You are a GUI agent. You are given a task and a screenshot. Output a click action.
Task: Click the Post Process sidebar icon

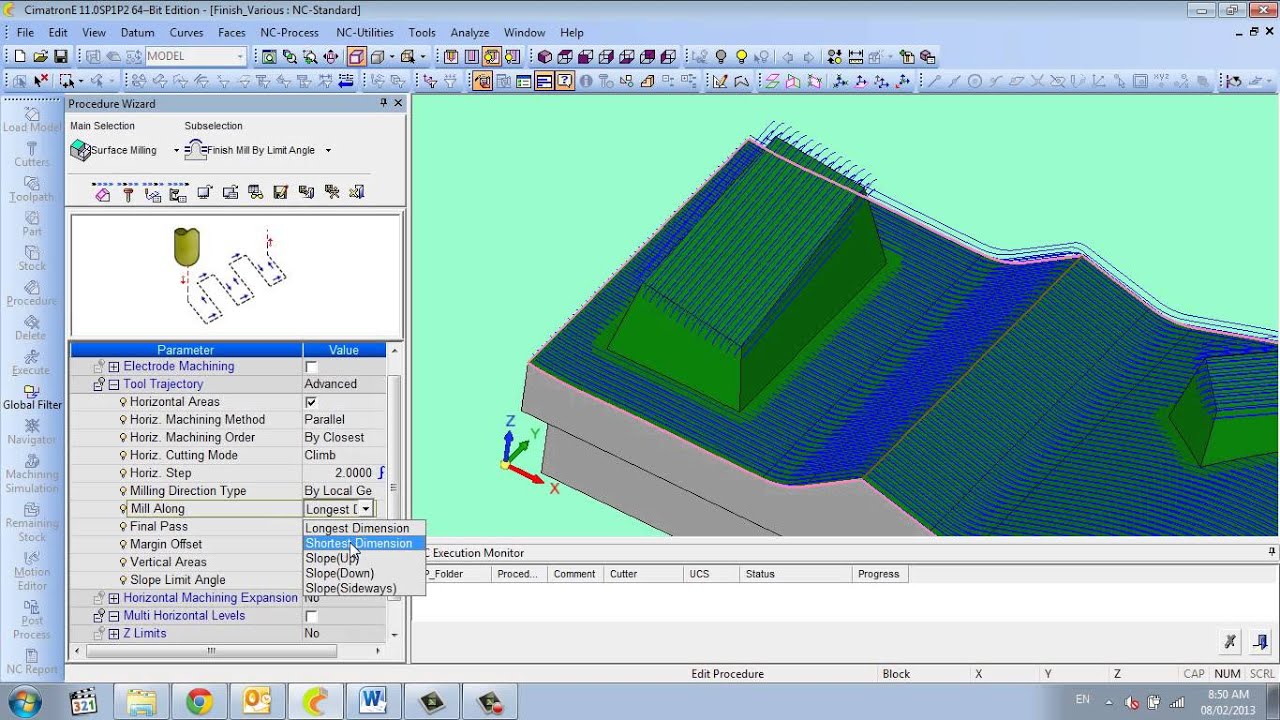(32, 620)
